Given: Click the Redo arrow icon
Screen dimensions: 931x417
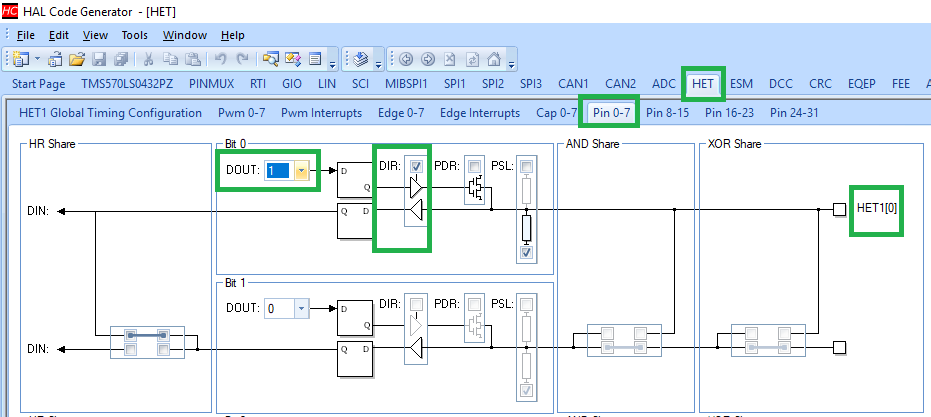Looking at the screenshot, I should pyautogui.click(x=242, y=59).
